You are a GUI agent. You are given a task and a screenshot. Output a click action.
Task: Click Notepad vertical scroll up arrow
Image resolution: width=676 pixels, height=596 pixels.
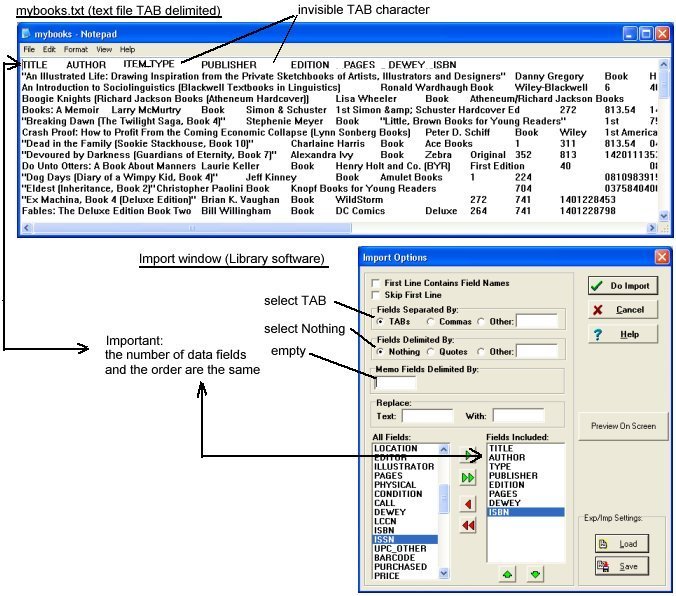coord(663,65)
